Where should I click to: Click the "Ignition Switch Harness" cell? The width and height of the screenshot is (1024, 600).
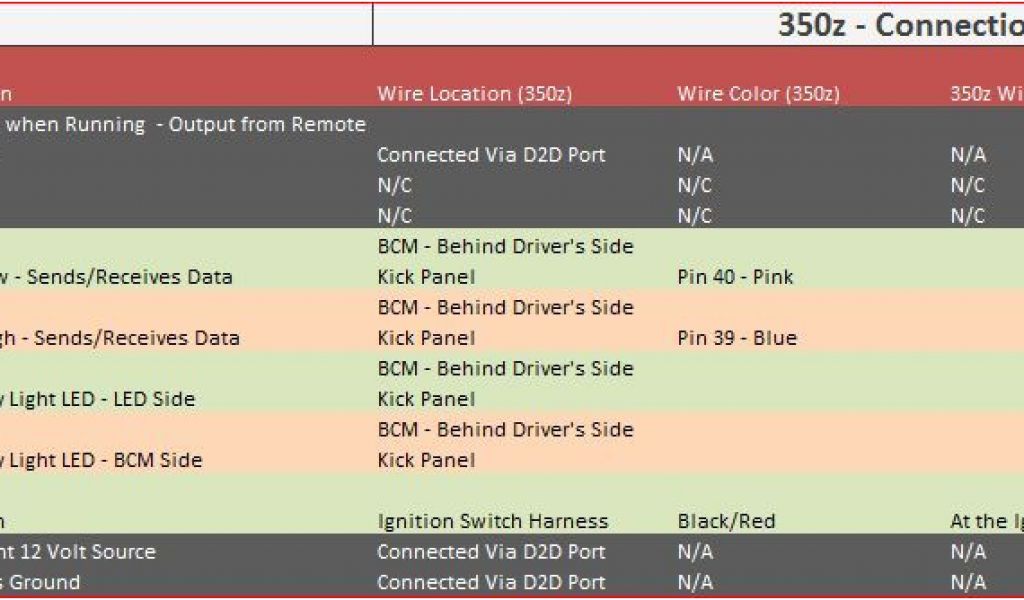(x=492, y=521)
